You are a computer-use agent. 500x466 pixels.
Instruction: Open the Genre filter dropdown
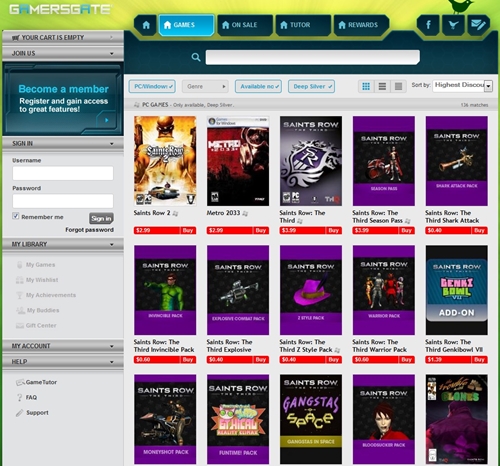click(x=205, y=87)
